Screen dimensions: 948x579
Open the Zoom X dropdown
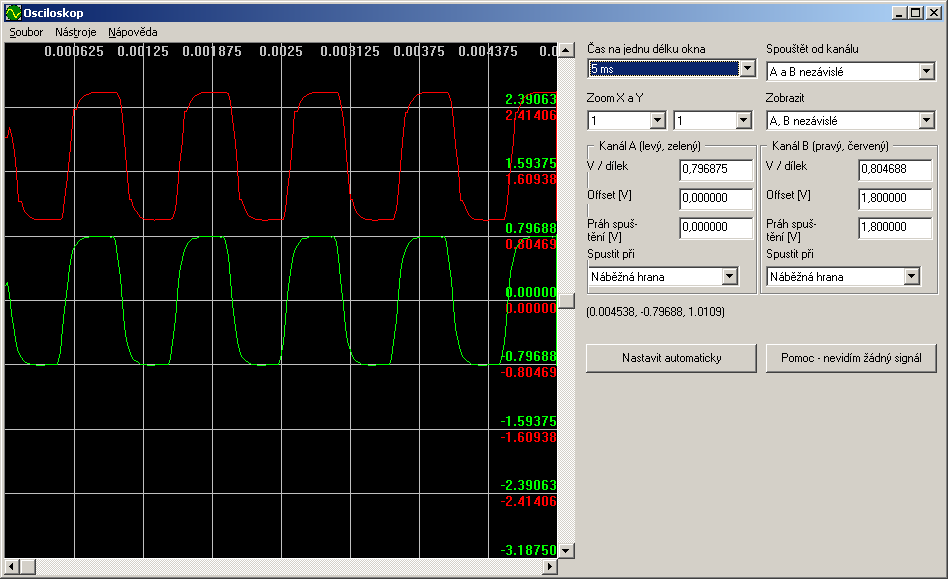tap(657, 121)
